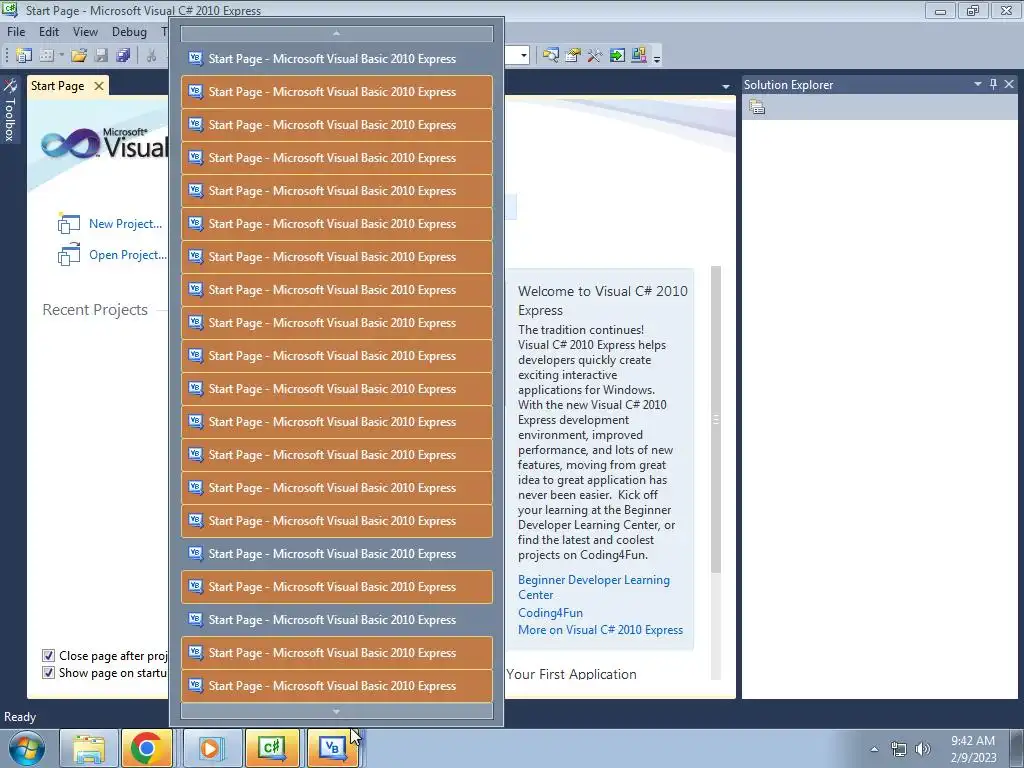
Task: Open More on Visual C# 2010 Express link
Action: 600,630
